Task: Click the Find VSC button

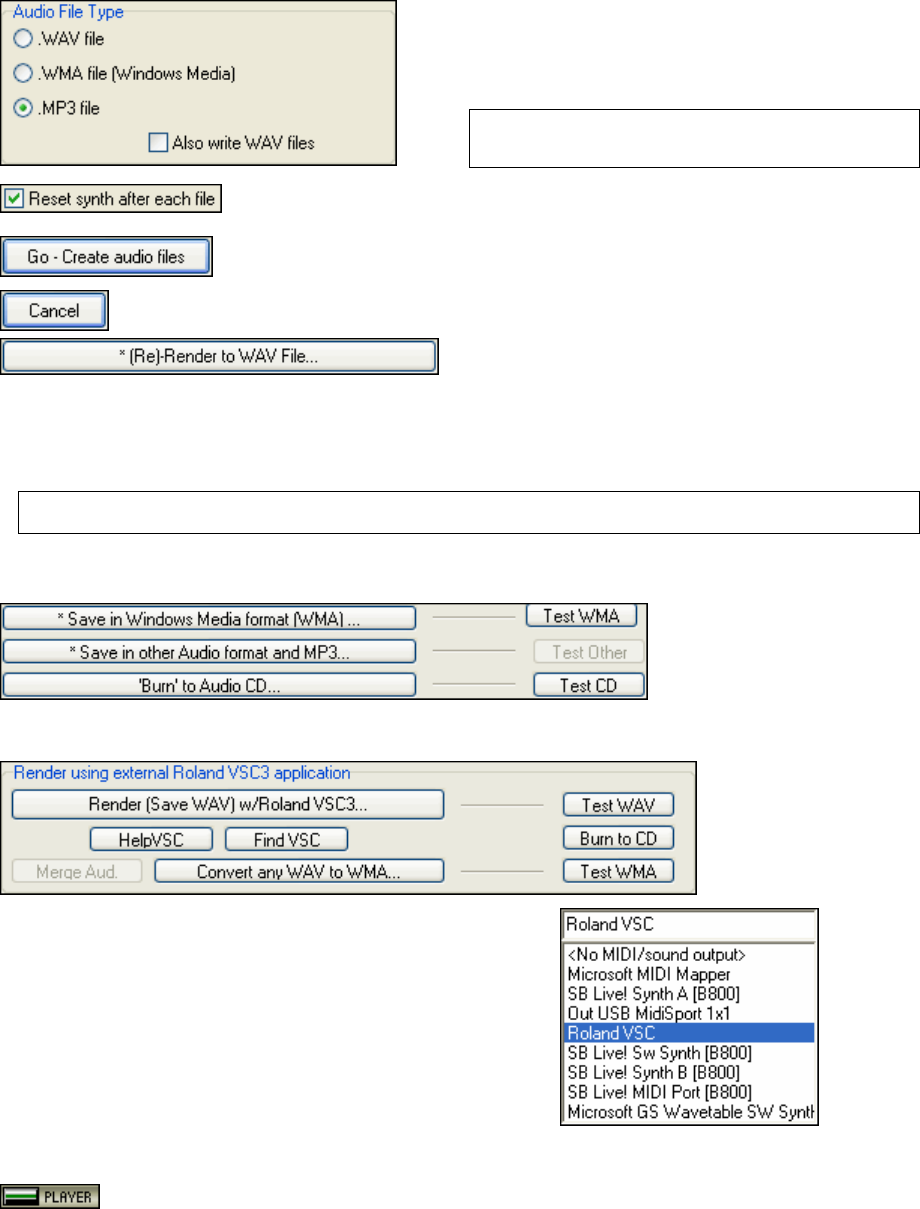Action: coord(286,839)
